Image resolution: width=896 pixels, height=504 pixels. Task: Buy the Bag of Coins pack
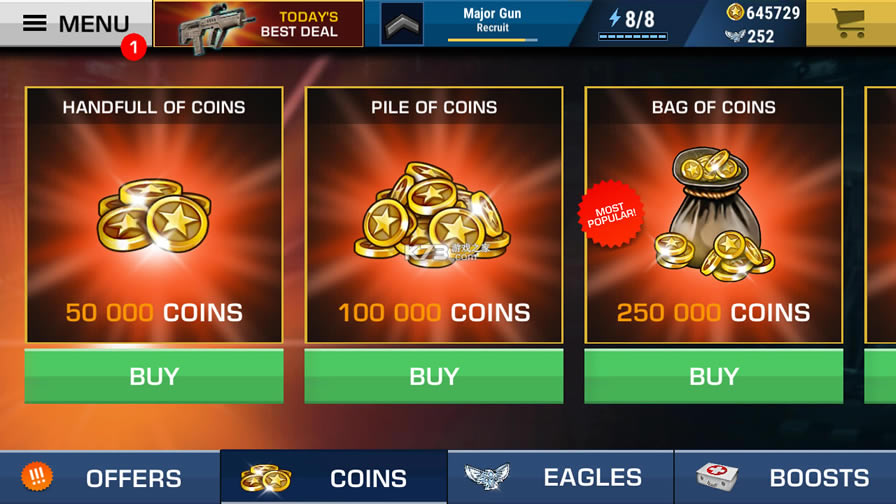click(714, 376)
